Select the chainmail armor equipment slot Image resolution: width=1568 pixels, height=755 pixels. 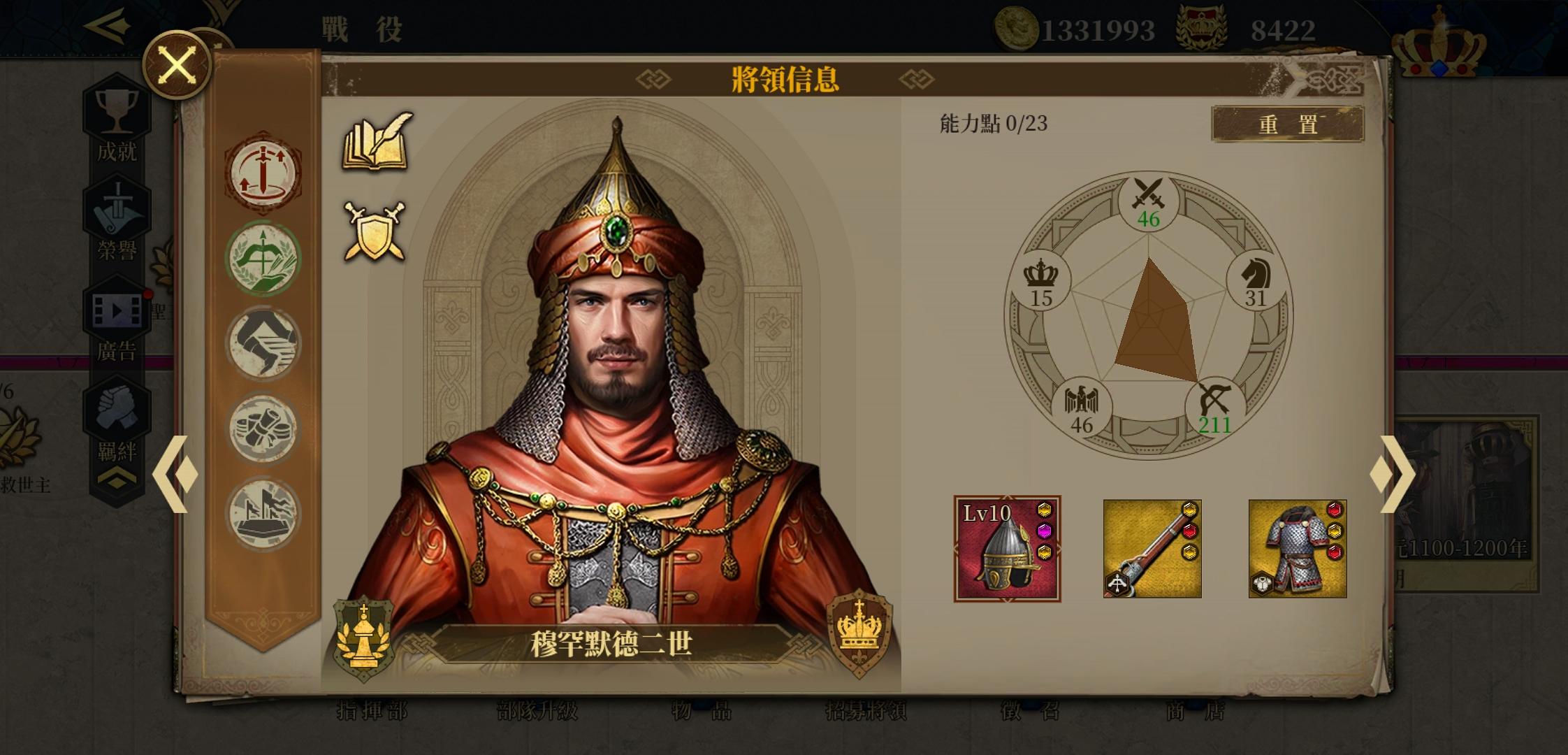[1298, 549]
